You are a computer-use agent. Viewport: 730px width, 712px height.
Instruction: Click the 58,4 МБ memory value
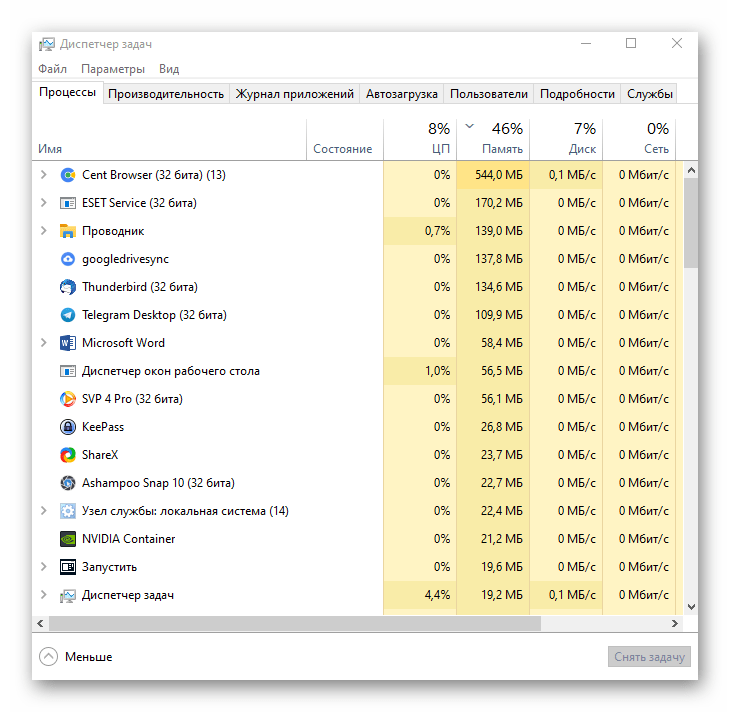pos(501,343)
